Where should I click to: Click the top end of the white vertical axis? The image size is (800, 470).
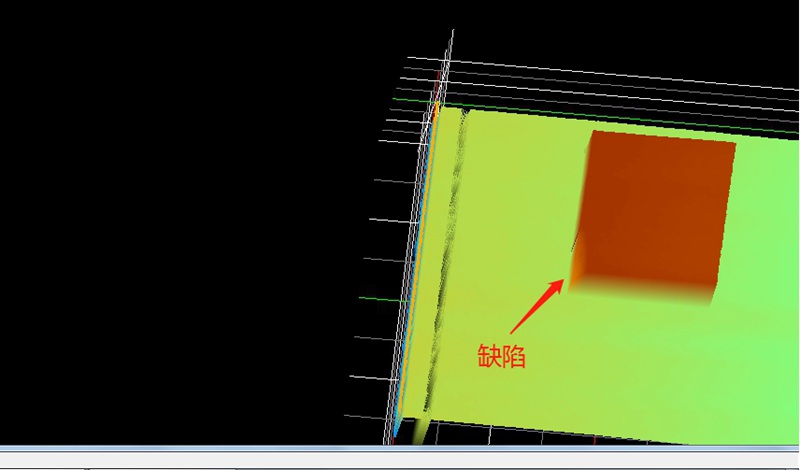452,35
